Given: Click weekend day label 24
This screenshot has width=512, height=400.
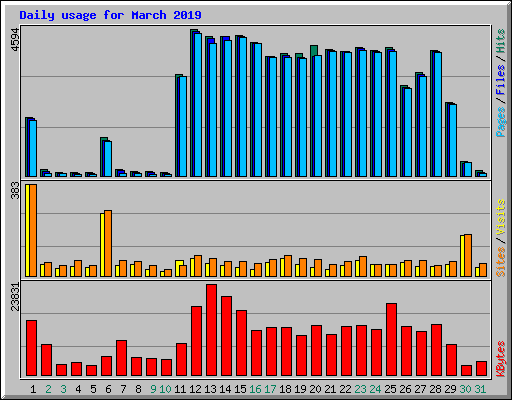Looking at the screenshot, I should (x=375, y=389).
